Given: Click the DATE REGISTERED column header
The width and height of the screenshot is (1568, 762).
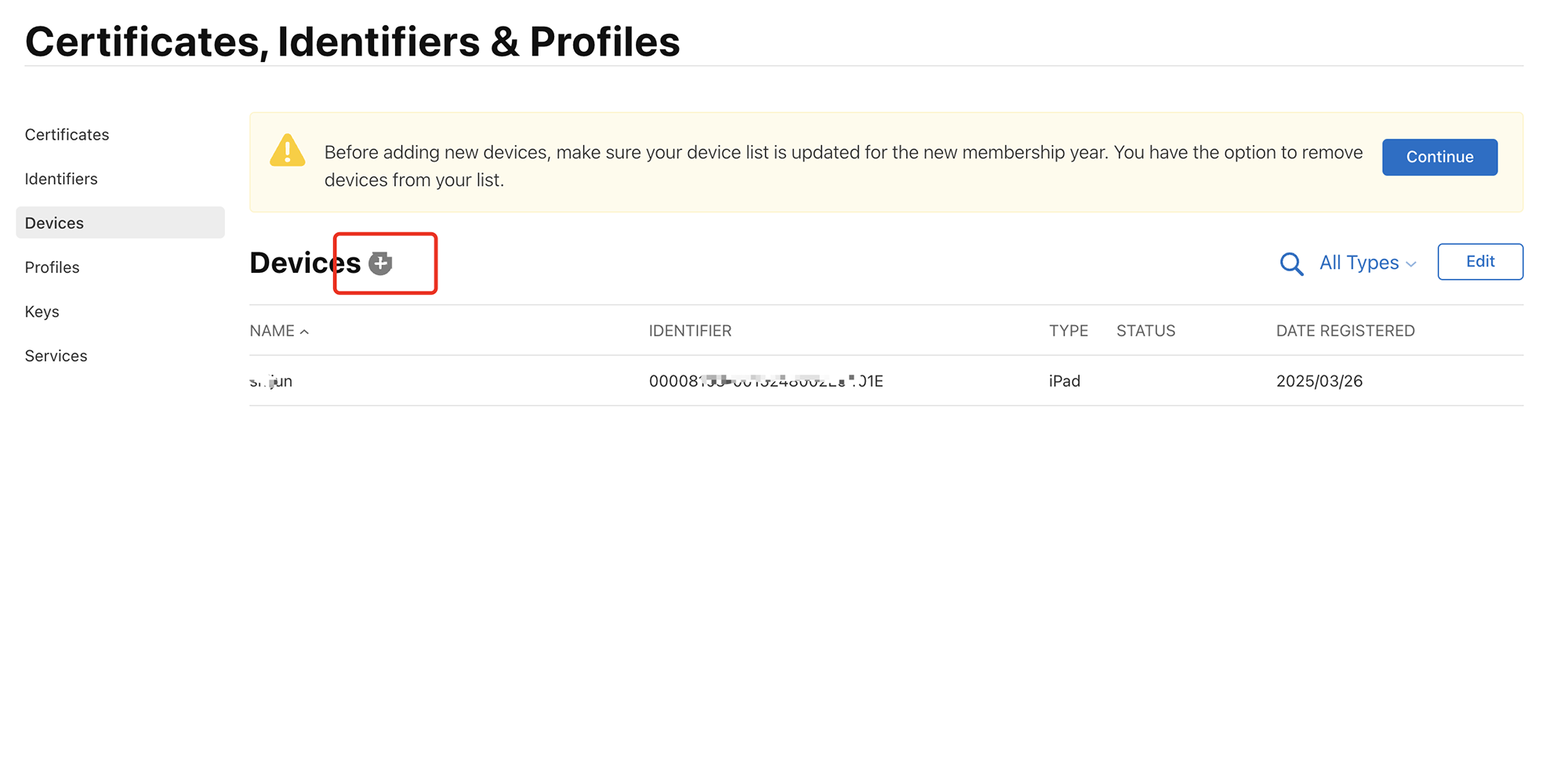Looking at the screenshot, I should (x=1345, y=331).
